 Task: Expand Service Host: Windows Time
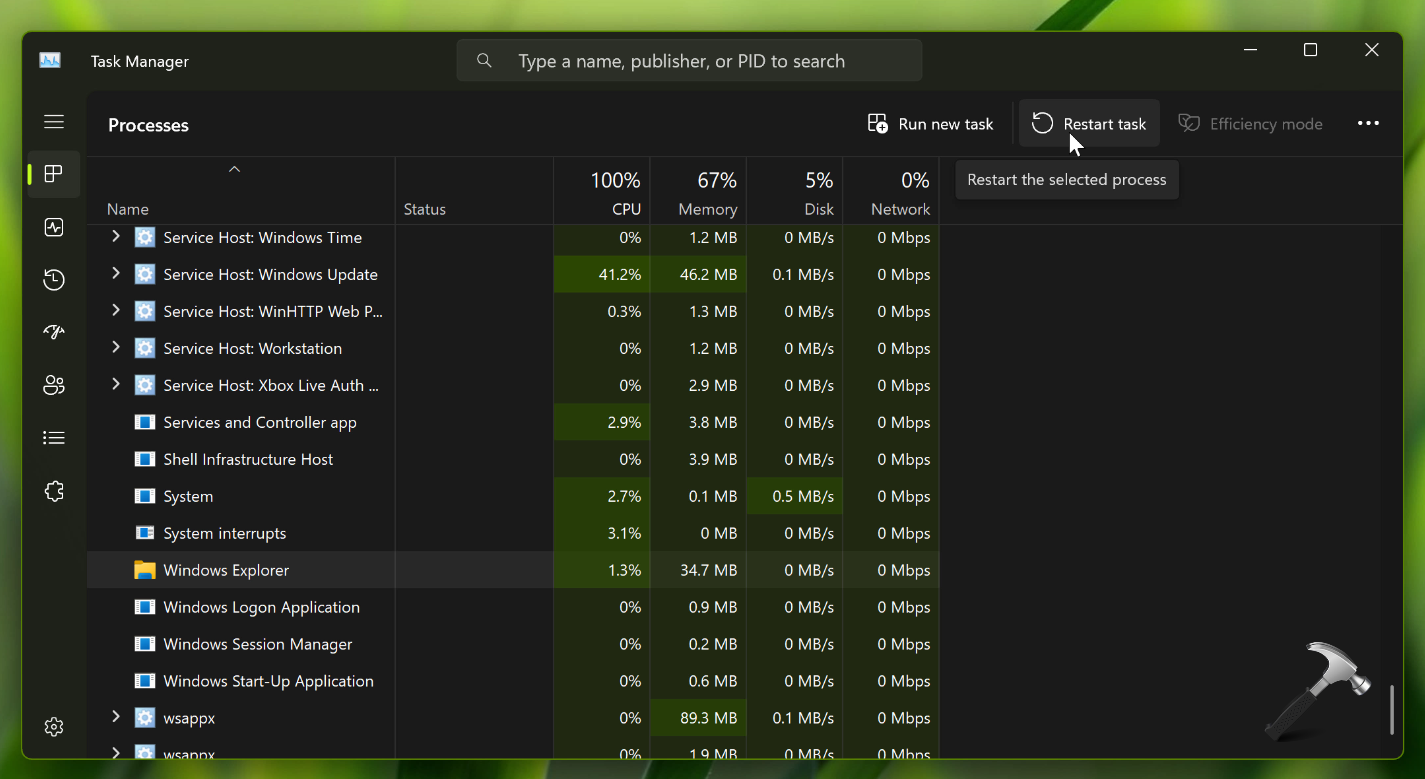(116, 237)
